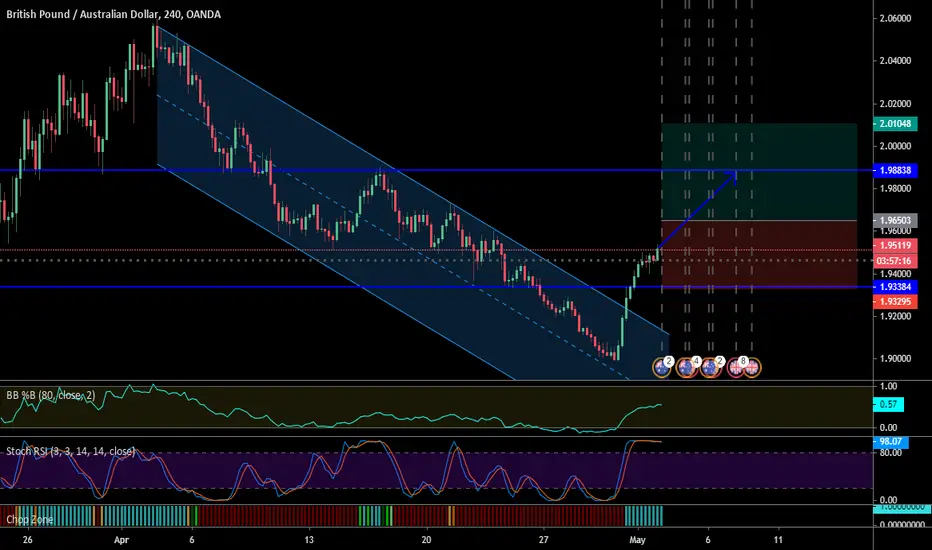Click the 2.06000 price axis tick
932x550 pixels.
[x=895, y=18]
